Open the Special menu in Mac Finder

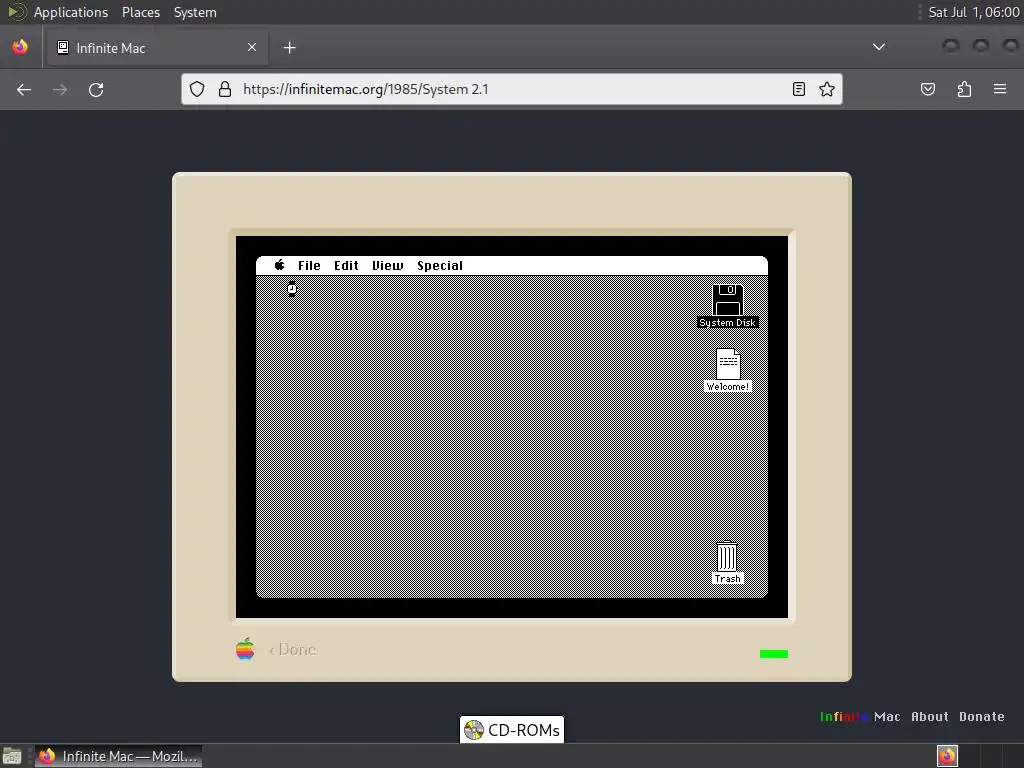click(x=440, y=266)
